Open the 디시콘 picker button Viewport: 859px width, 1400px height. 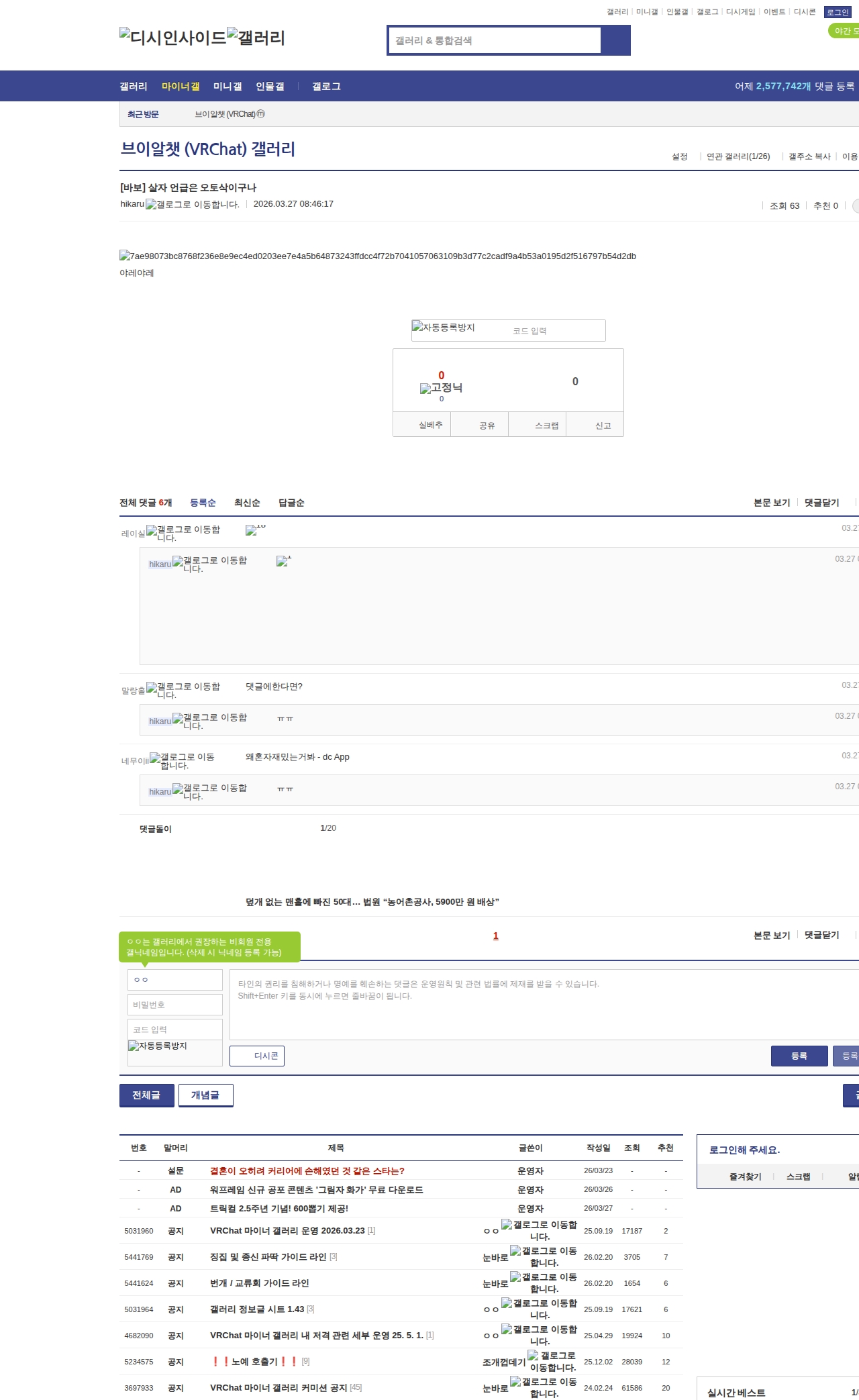(257, 1056)
